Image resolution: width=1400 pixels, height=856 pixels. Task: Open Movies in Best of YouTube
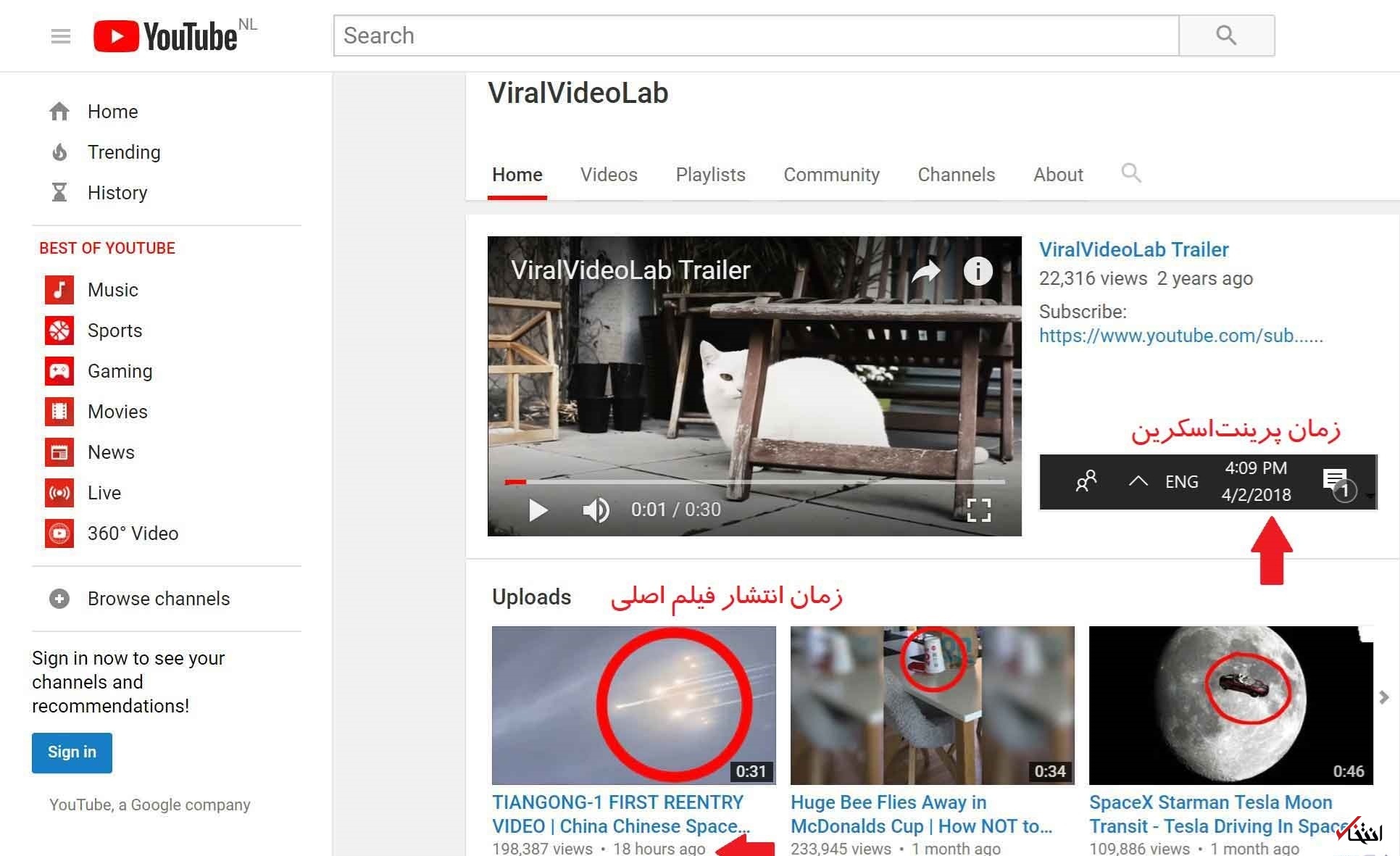[x=117, y=412]
